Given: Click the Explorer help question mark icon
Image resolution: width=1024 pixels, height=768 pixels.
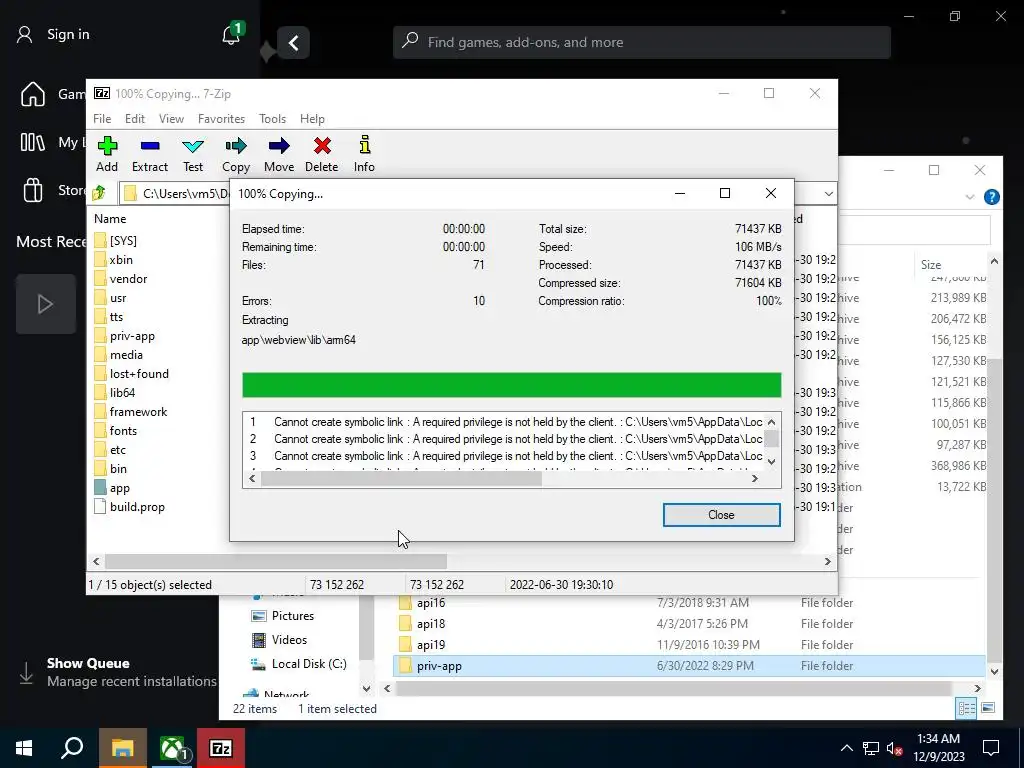Looking at the screenshot, I should point(991,197).
